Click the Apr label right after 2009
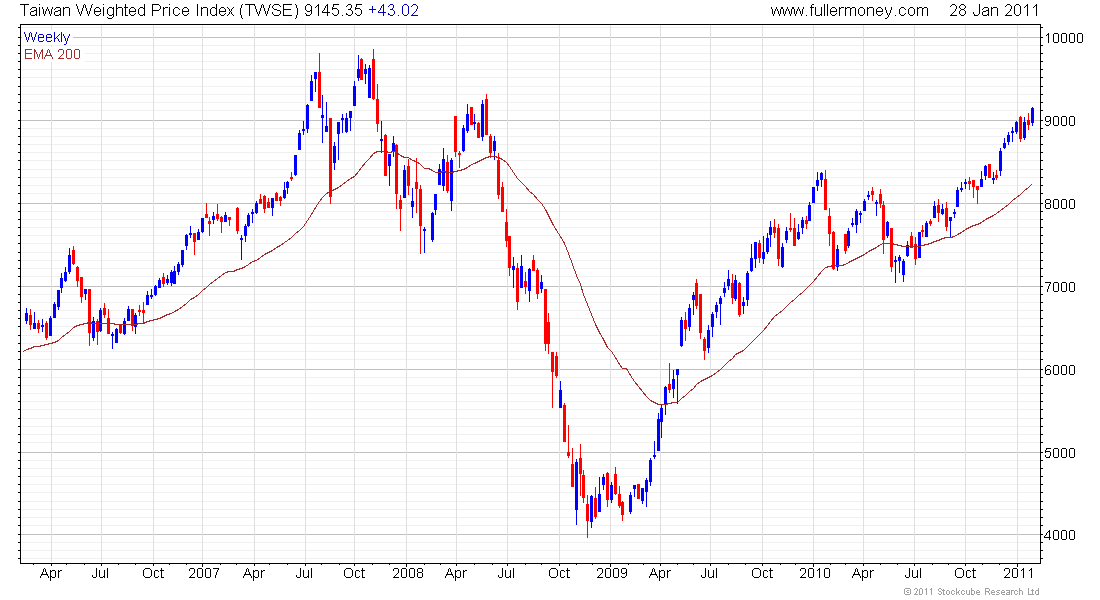The image size is (1100, 600). tap(660, 573)
